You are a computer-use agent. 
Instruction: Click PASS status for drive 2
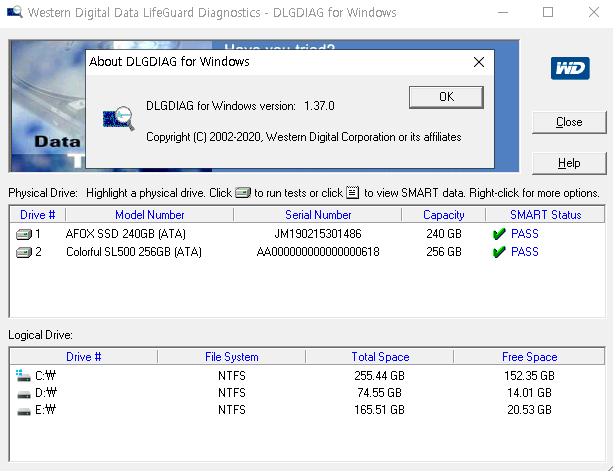point(525,252)
